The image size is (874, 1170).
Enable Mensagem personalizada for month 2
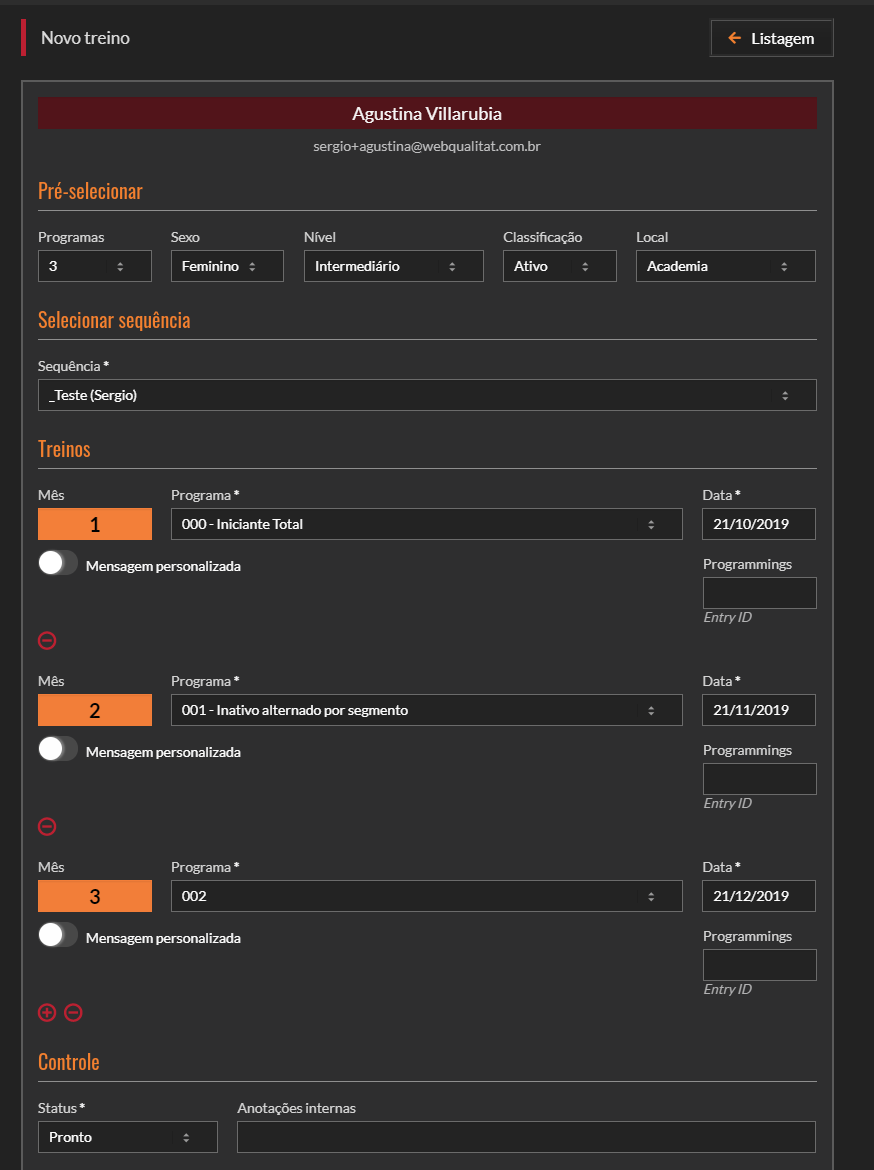coord(58,750)
